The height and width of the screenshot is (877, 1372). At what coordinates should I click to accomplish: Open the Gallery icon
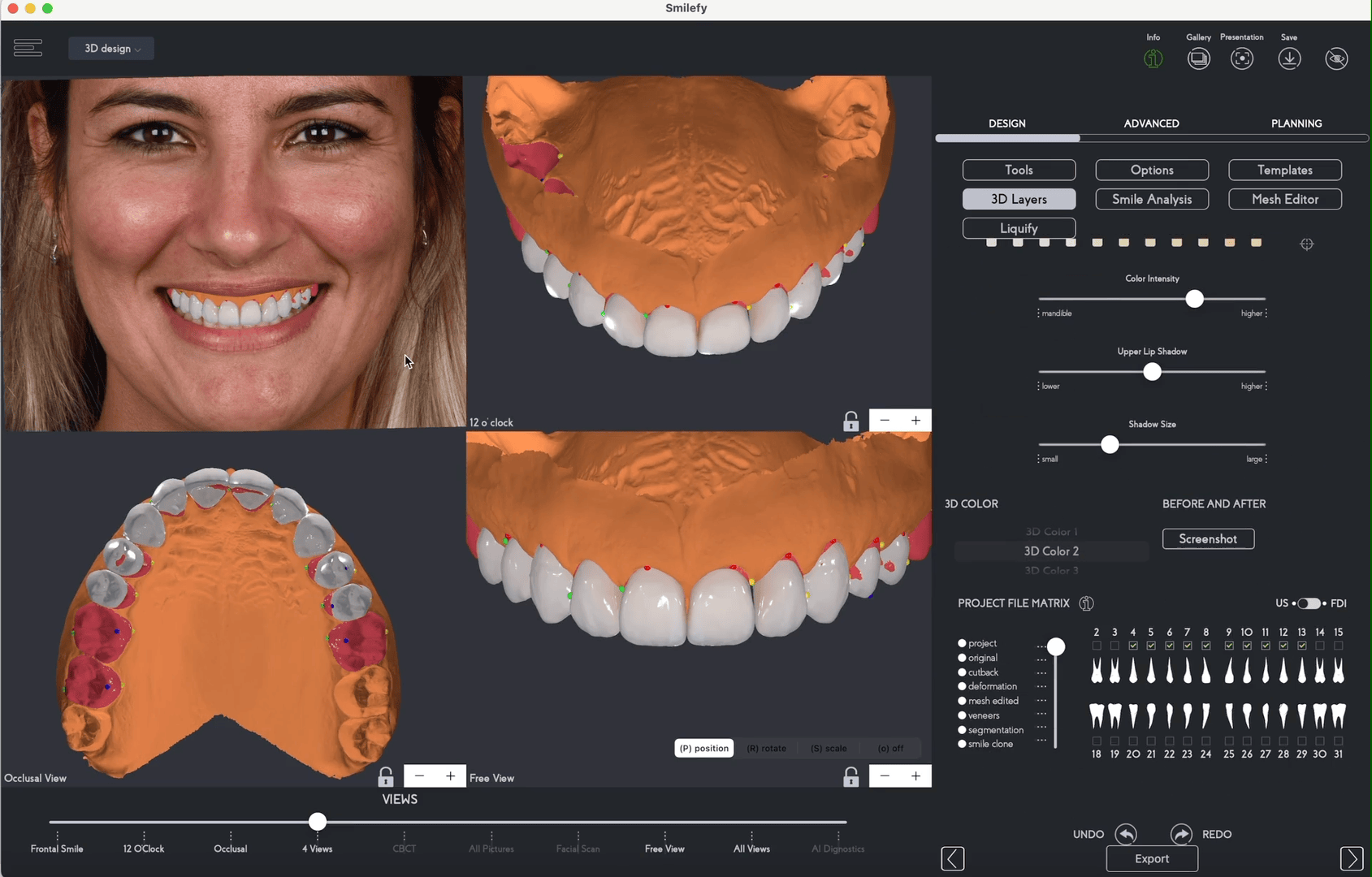point(1198,58)
